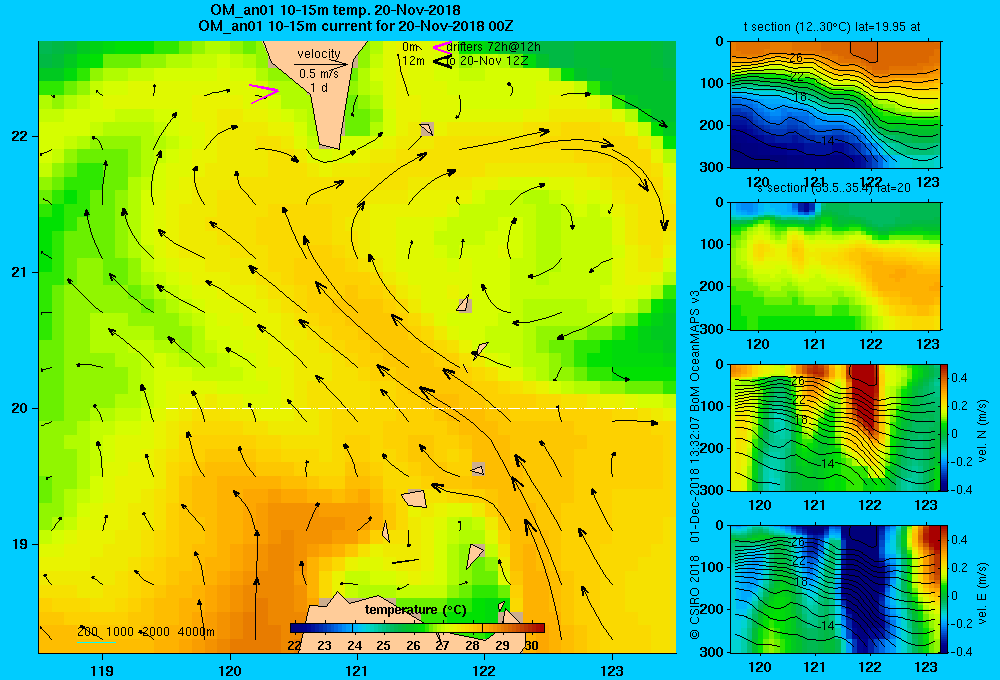Click the 'drifters 72h@12h' legend text
The height and width of the screenshot is (680, 1000).
coord(494,47)
